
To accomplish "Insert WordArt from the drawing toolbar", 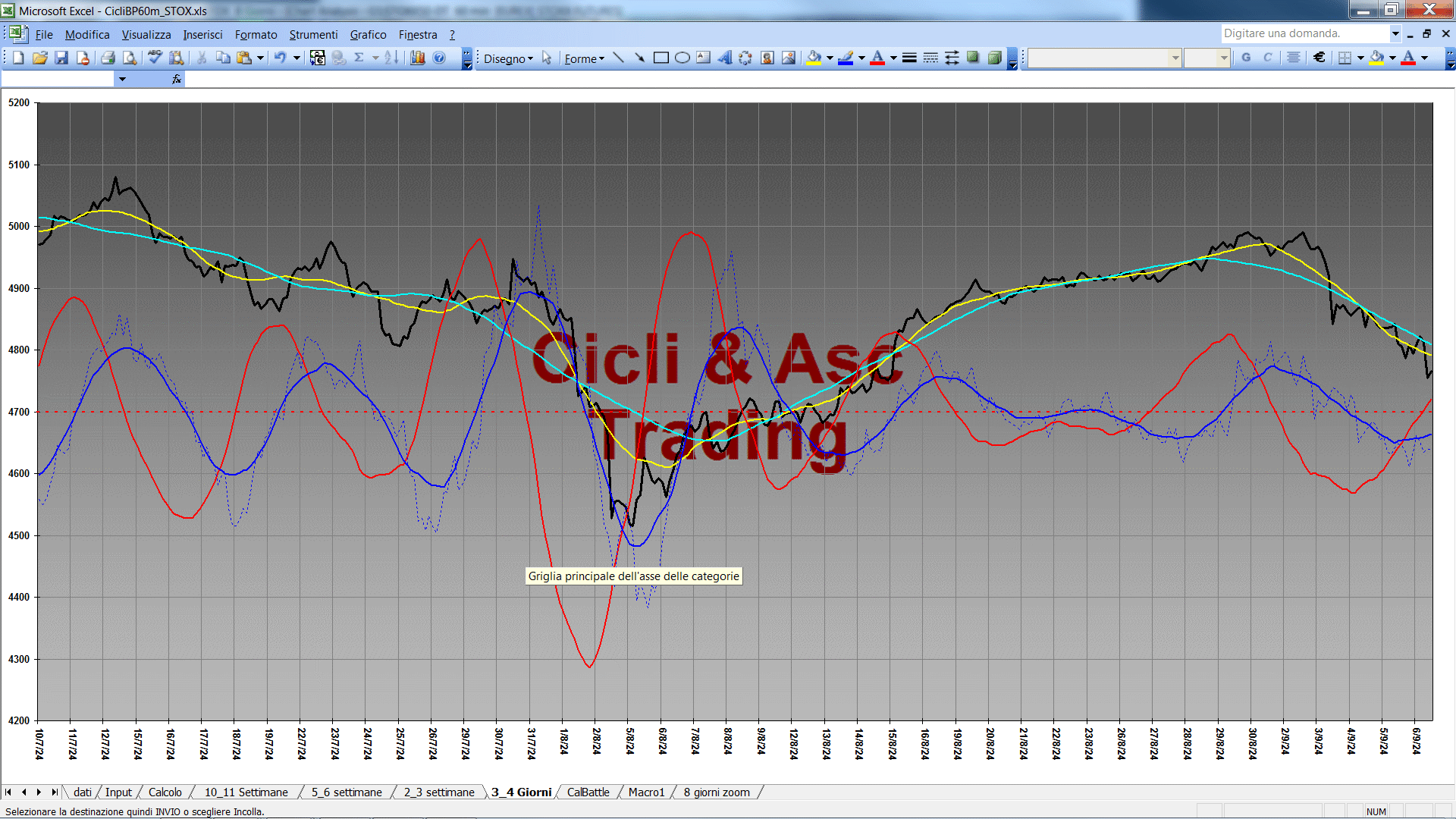I will 724,58.
